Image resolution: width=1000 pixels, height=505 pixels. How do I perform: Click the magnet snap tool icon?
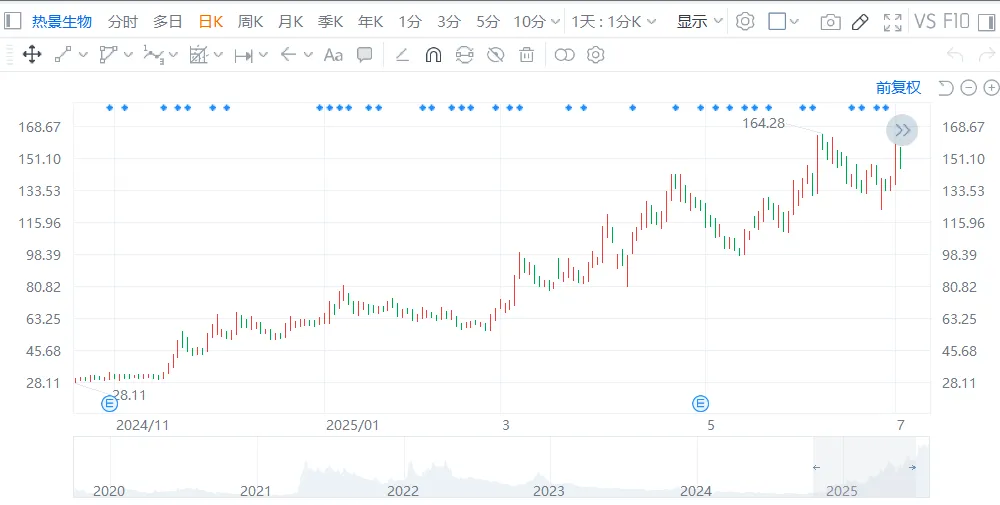tap(433, 55)
